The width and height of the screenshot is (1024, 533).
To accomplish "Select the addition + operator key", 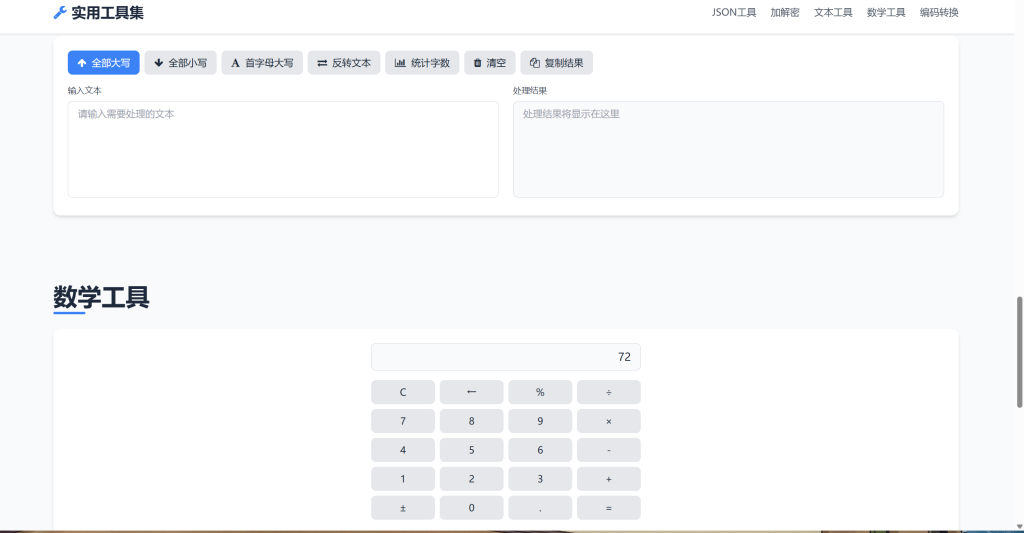I will pos(609,479).
